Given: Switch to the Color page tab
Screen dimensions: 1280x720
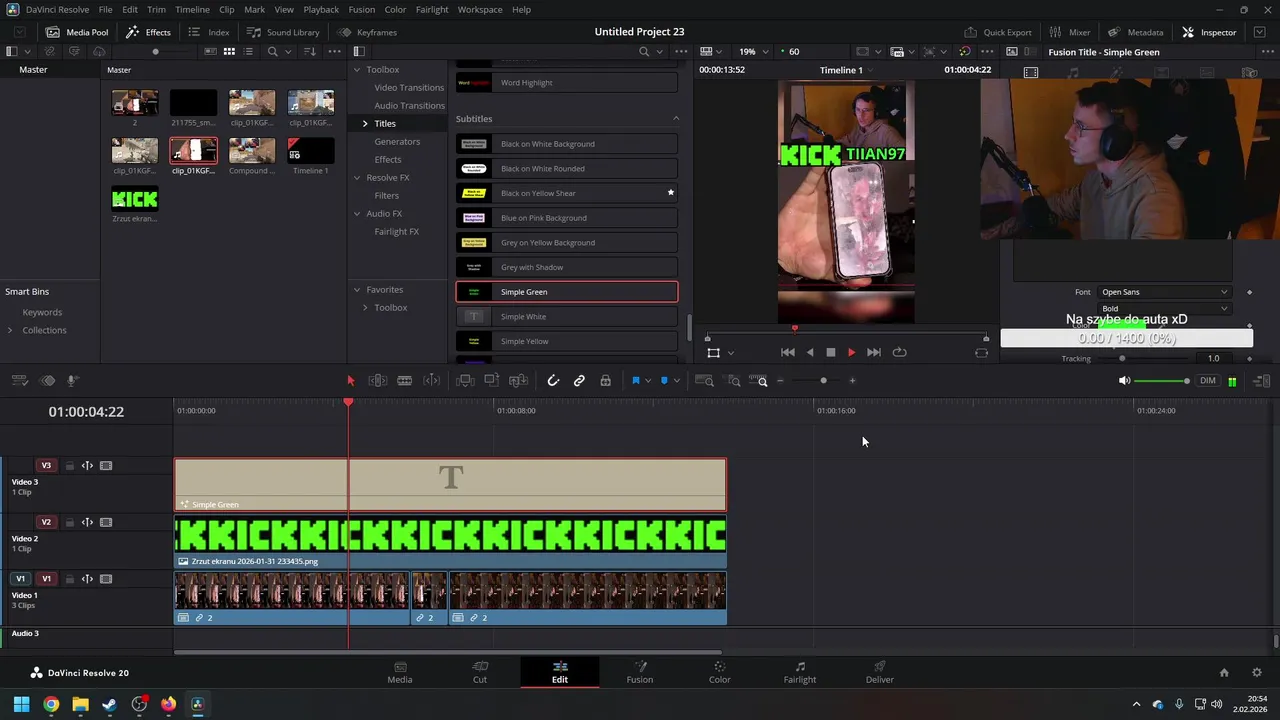Looking at the screenshot, I should pyautogui.click(x=719, y=672).
